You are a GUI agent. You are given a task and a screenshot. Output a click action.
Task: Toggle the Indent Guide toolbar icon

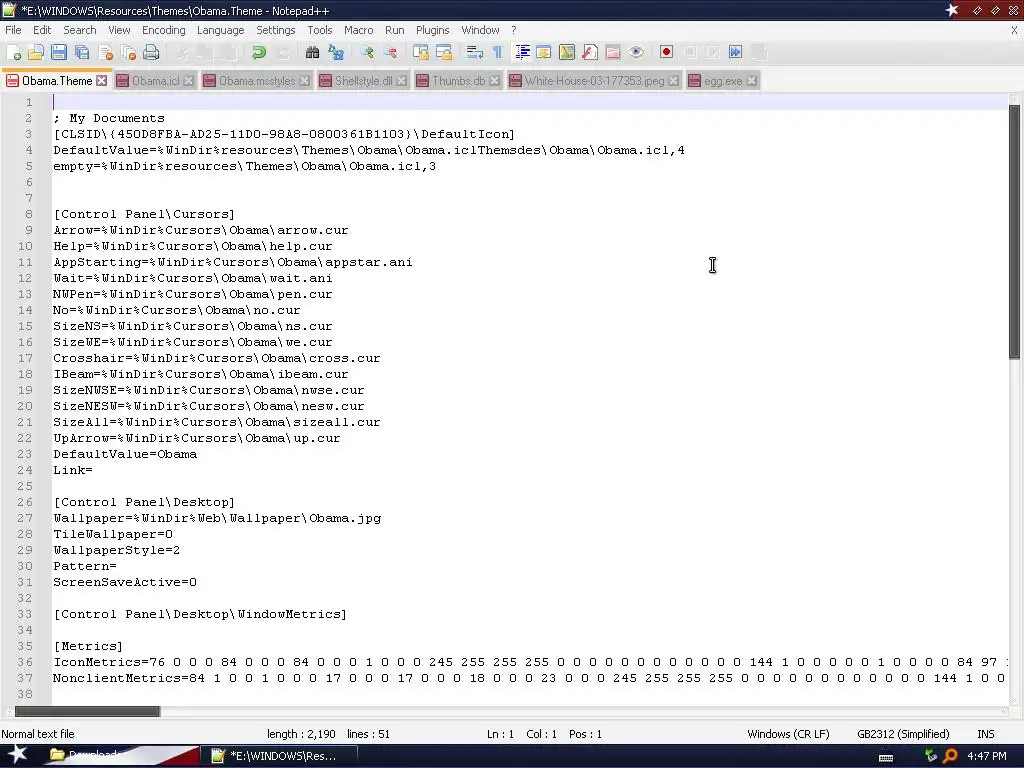click(x=522, y=53)
